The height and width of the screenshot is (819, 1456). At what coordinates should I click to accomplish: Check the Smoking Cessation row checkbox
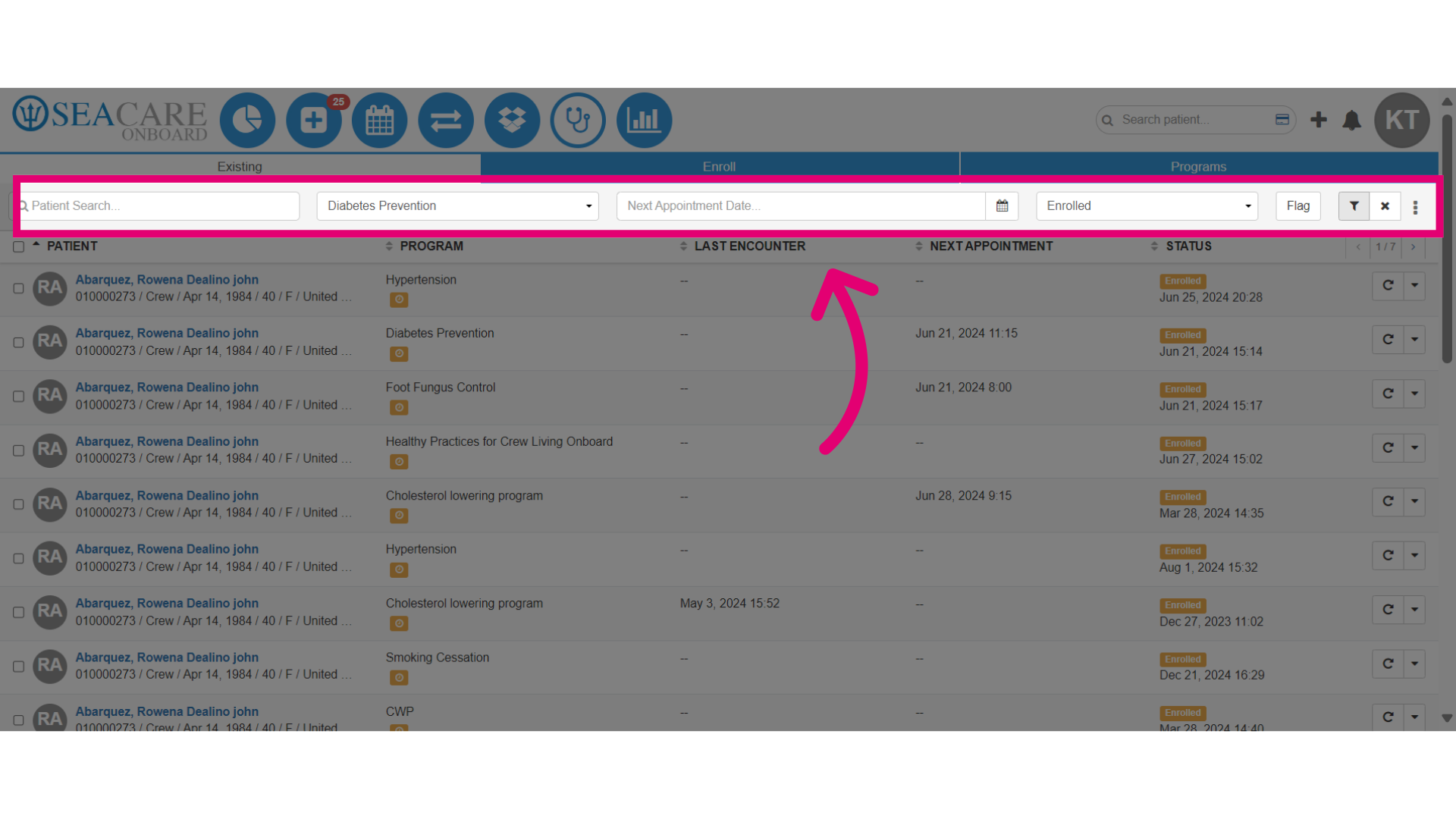click(x=18, y=666)
